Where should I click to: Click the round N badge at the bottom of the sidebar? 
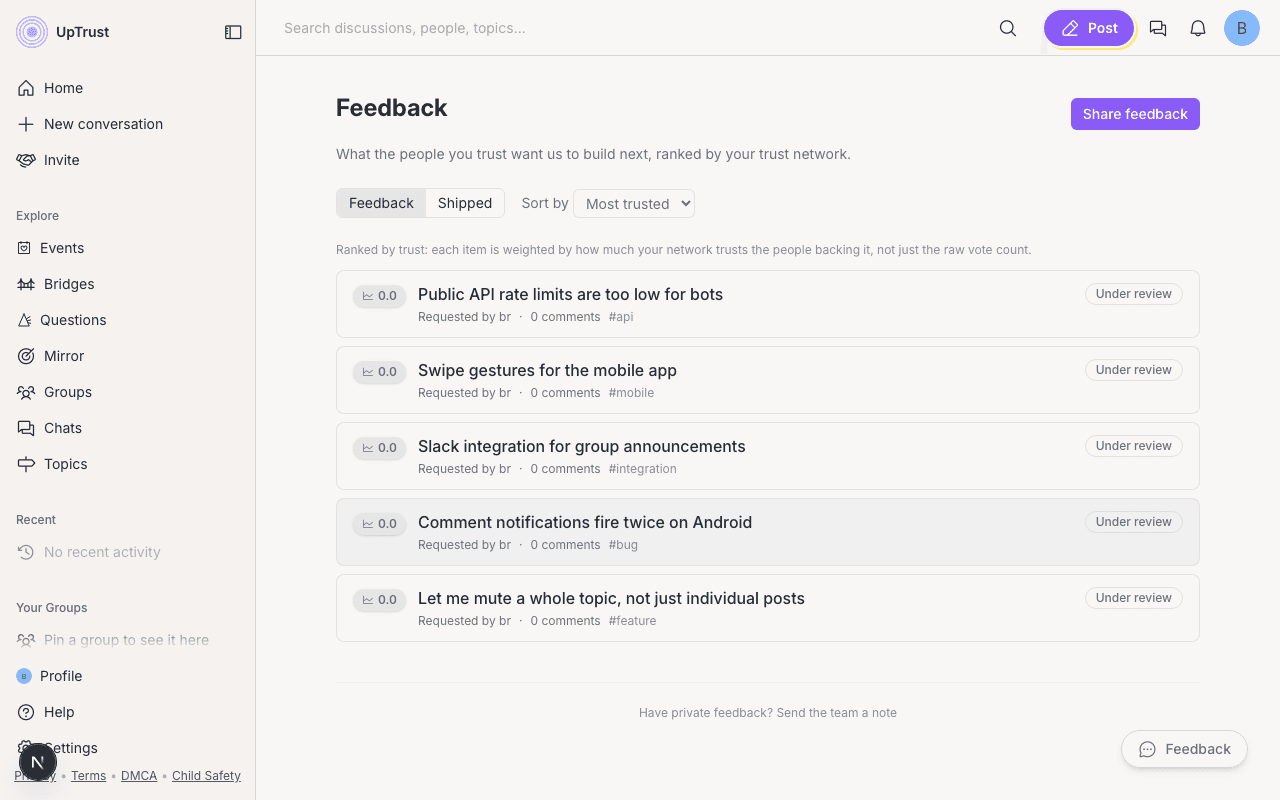[37, 762]
